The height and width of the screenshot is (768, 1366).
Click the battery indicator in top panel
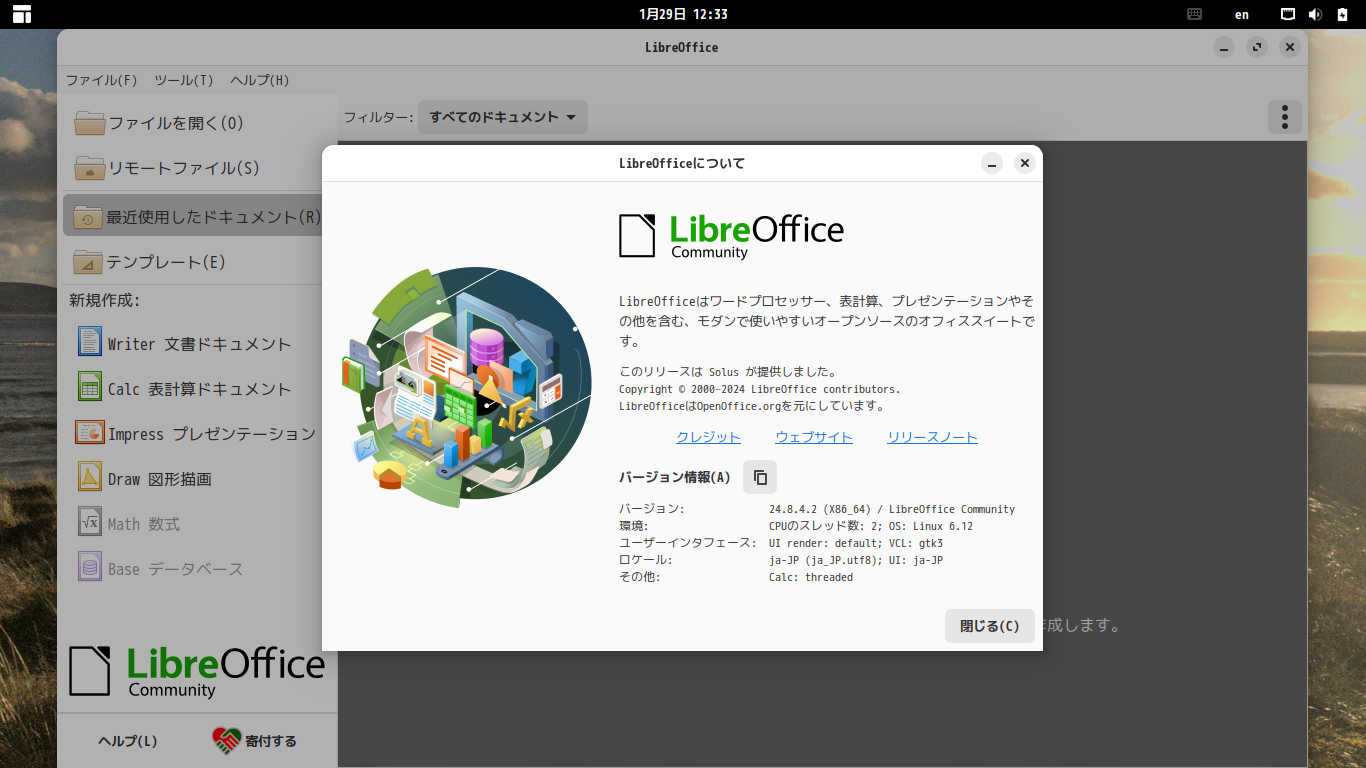pyautogui.click(x=1342, y=14)
